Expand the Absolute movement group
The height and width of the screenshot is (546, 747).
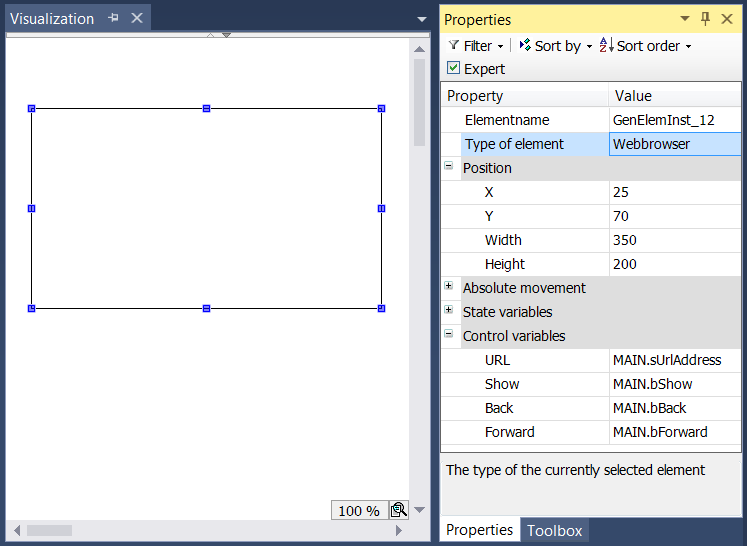click(x=449, y=286)
